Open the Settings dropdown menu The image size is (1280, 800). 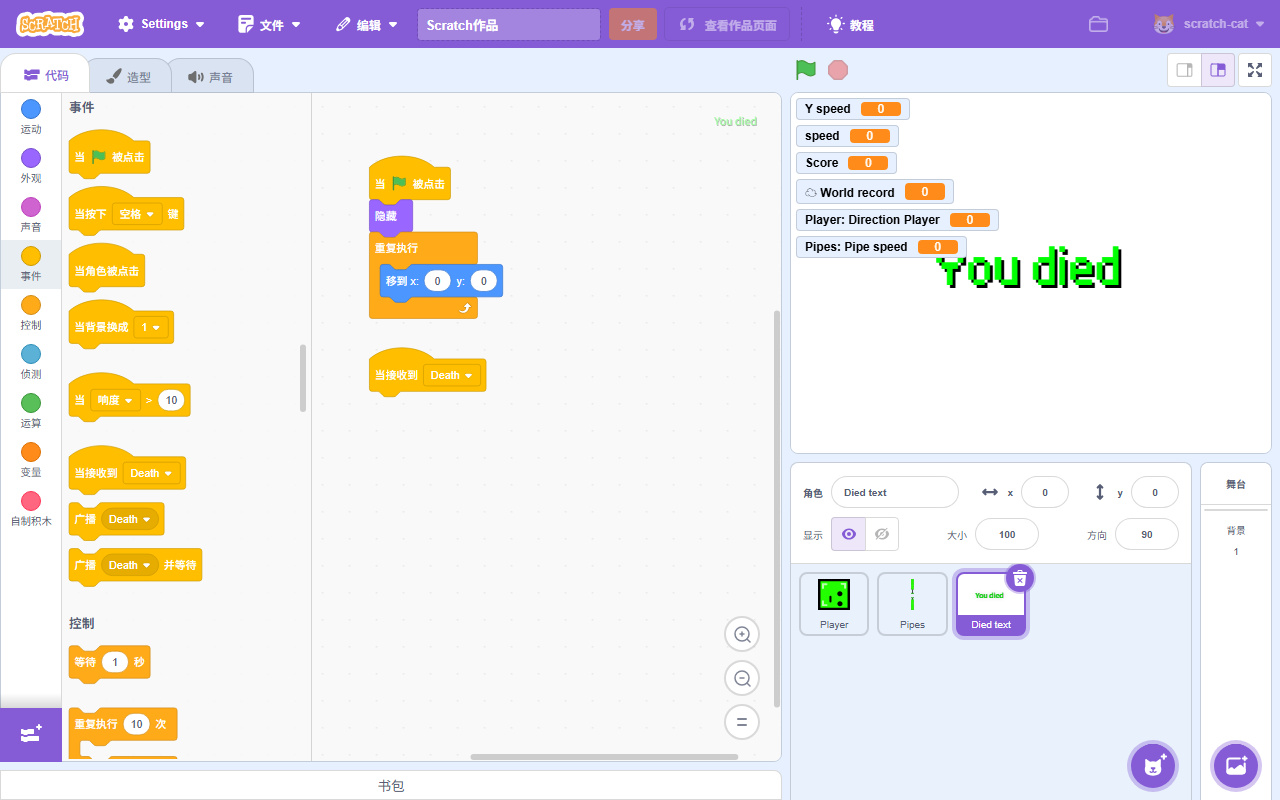(x=161, y=24)
